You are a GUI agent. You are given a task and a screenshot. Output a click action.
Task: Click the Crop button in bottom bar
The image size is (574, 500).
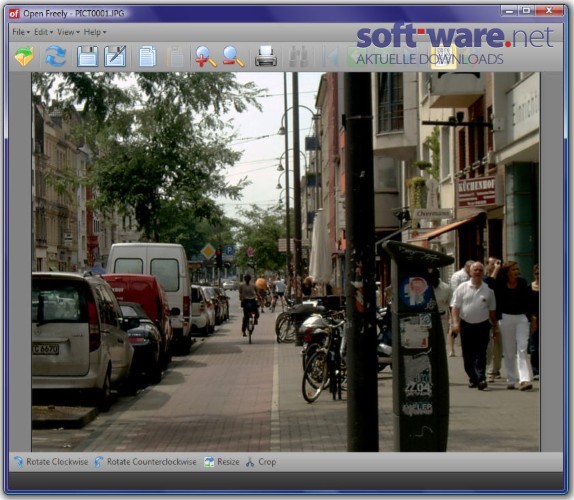[x=261, y=462]
